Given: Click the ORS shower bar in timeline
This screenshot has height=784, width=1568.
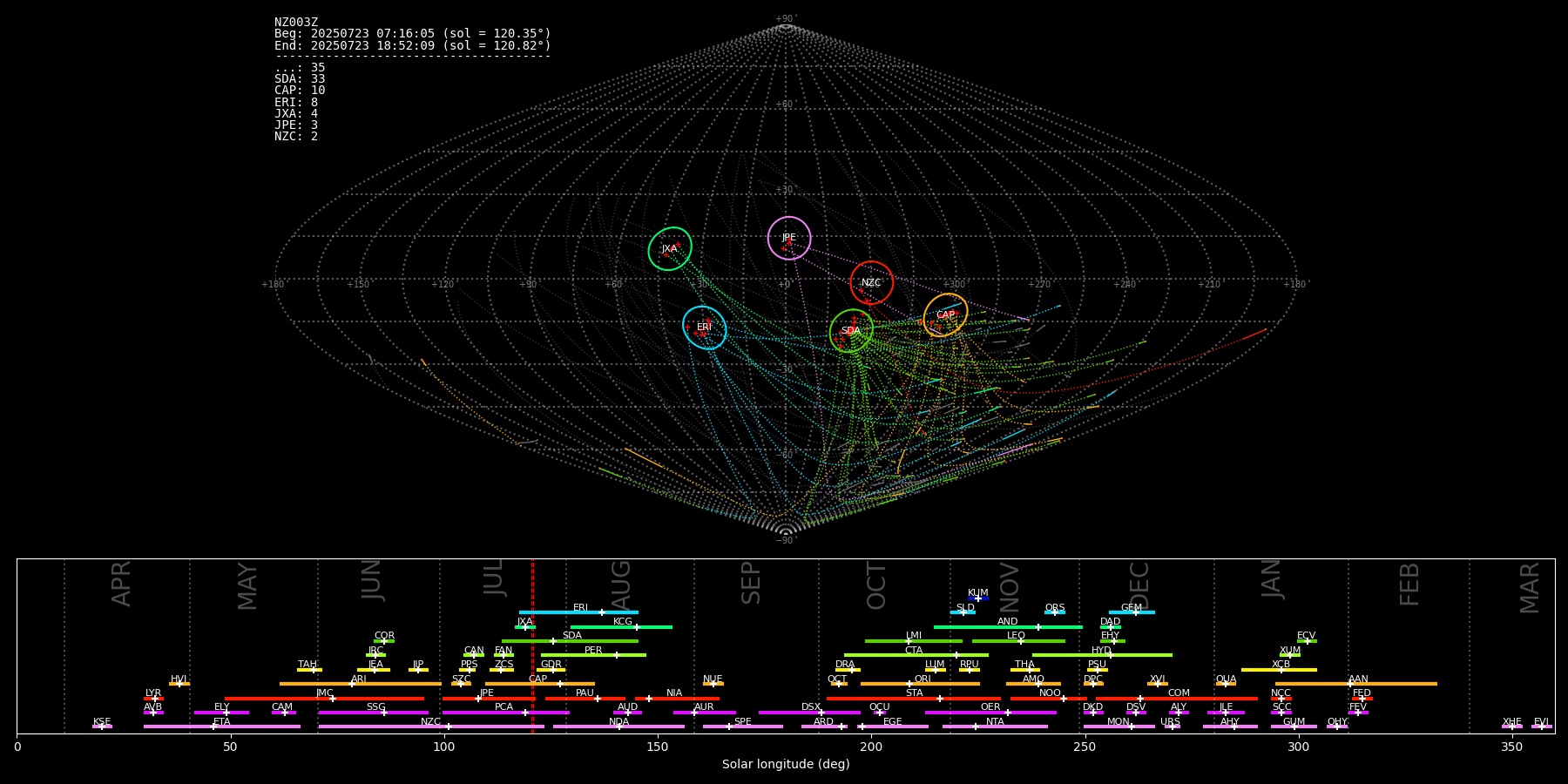Looking at the screenshot, I should coord(1055,612).
